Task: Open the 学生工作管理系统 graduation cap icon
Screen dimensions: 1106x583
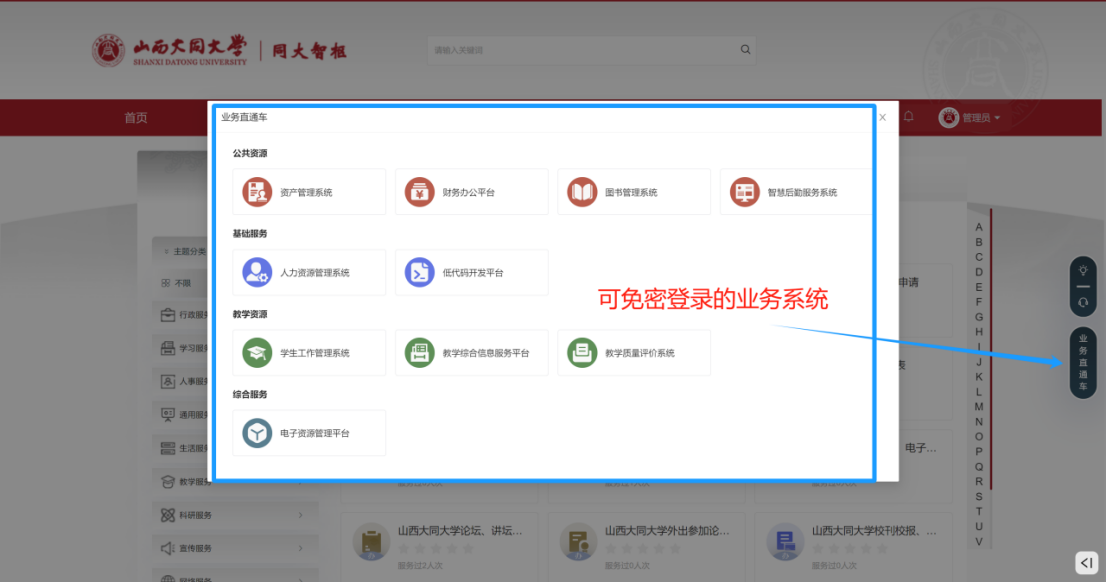Action: click(x=258, y=353)
